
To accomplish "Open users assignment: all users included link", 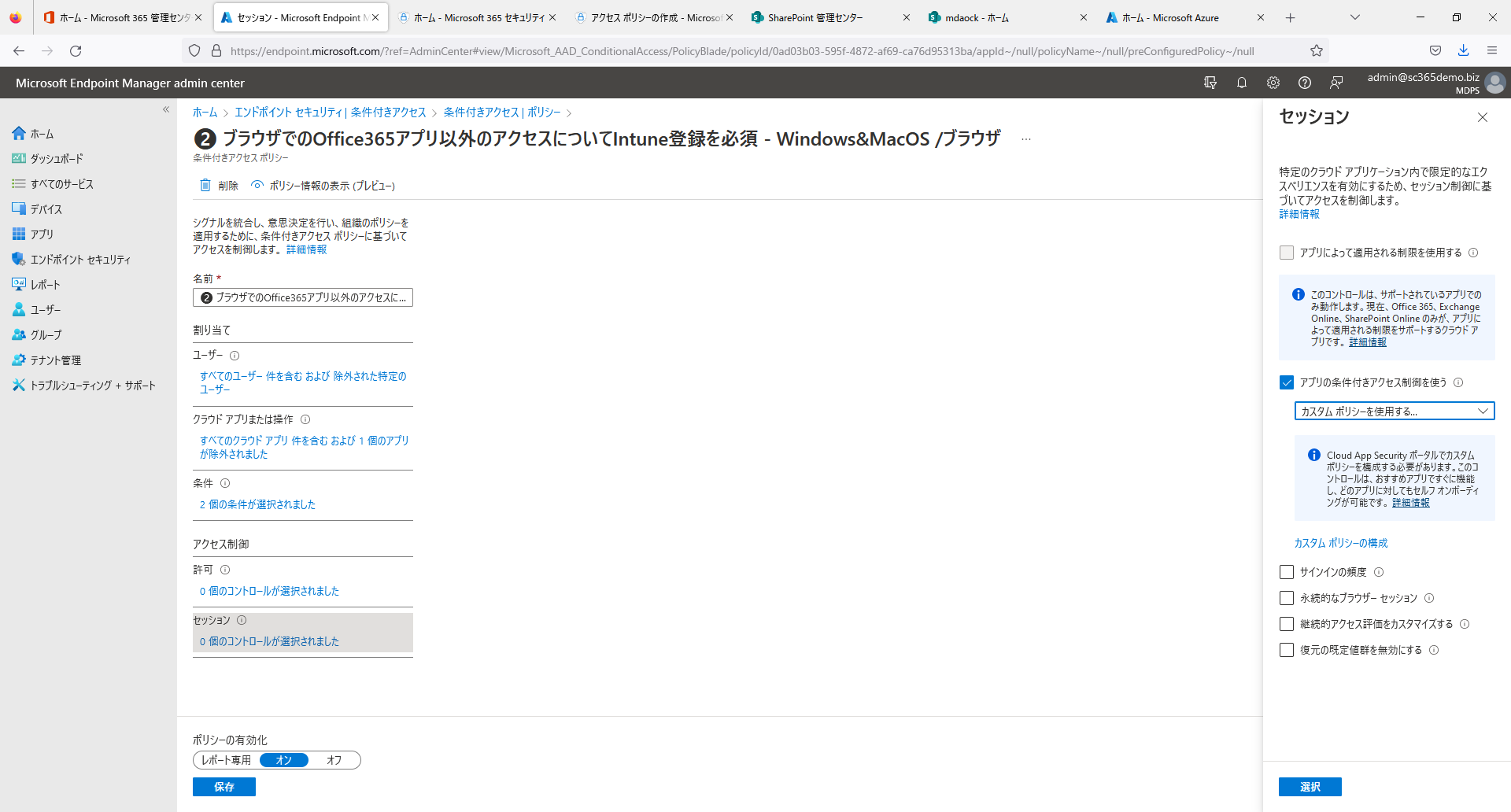I will pyautogui.click(x=303, y=382).
